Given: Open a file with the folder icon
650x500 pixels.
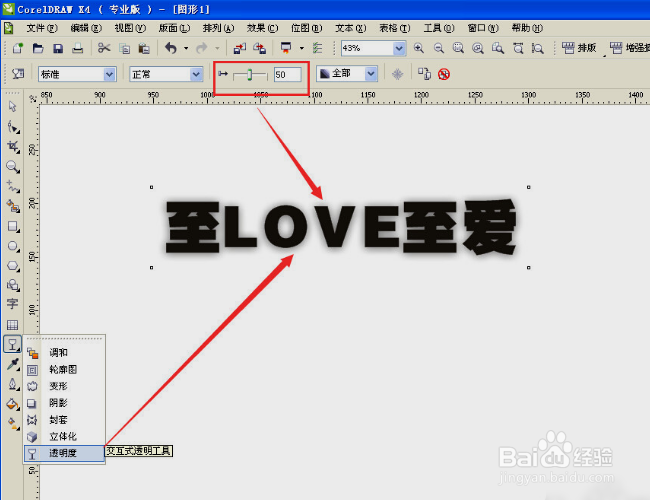Looking at the screenshot, I should point(38,48).
